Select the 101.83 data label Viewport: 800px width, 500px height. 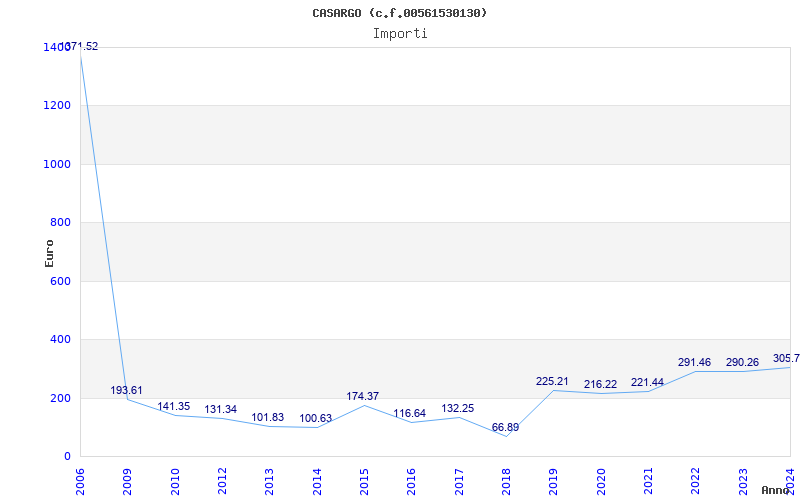click(x=267, y=417)
